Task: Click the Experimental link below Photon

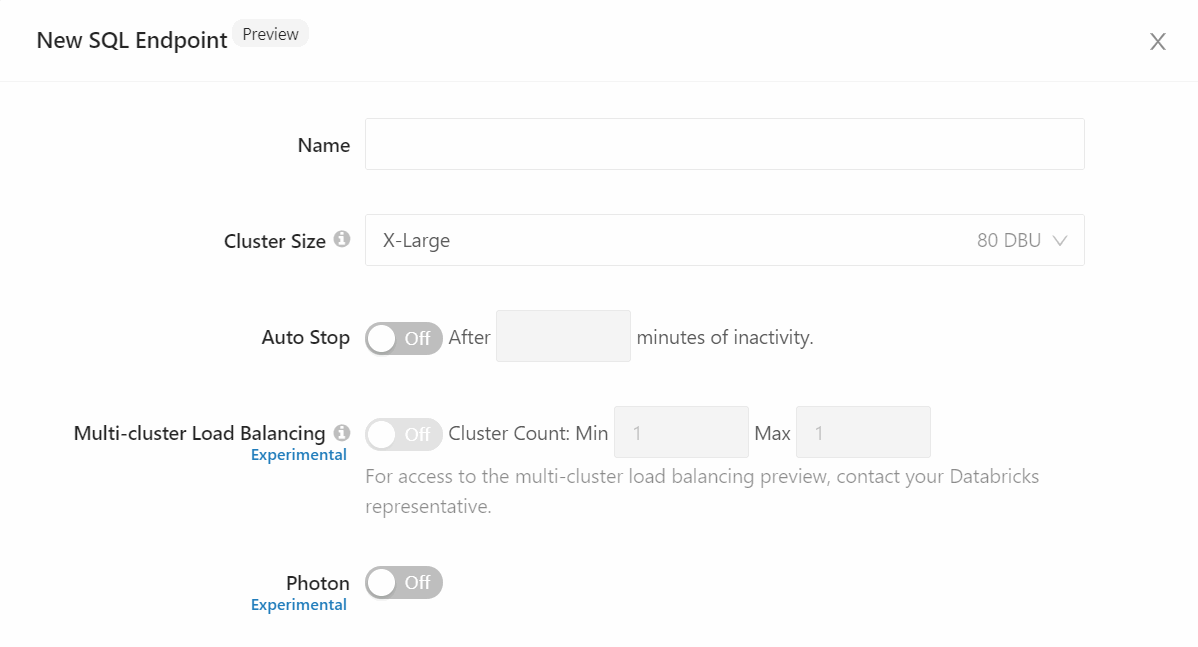Action: (x=298, y=604)
